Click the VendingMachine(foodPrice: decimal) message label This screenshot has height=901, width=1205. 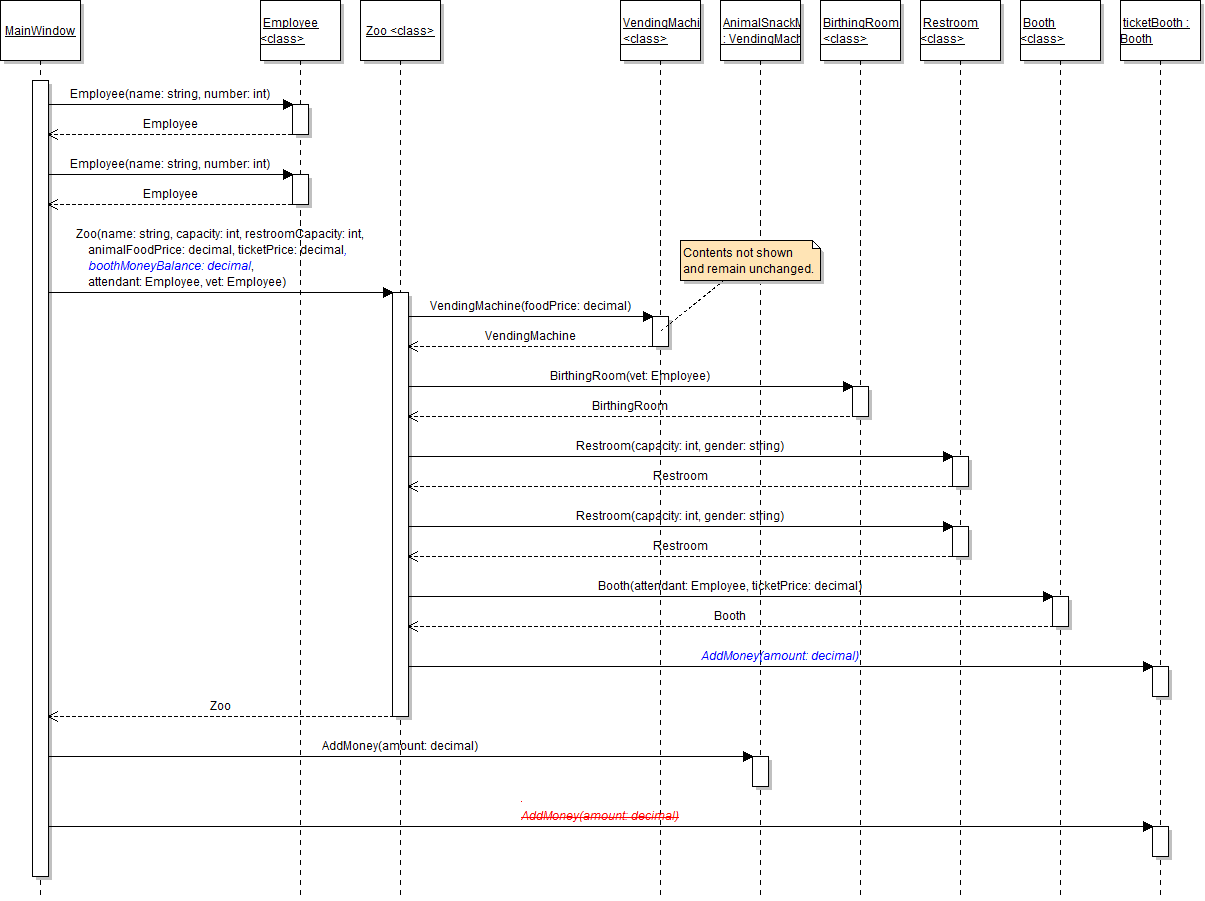(x=530, y=306)
